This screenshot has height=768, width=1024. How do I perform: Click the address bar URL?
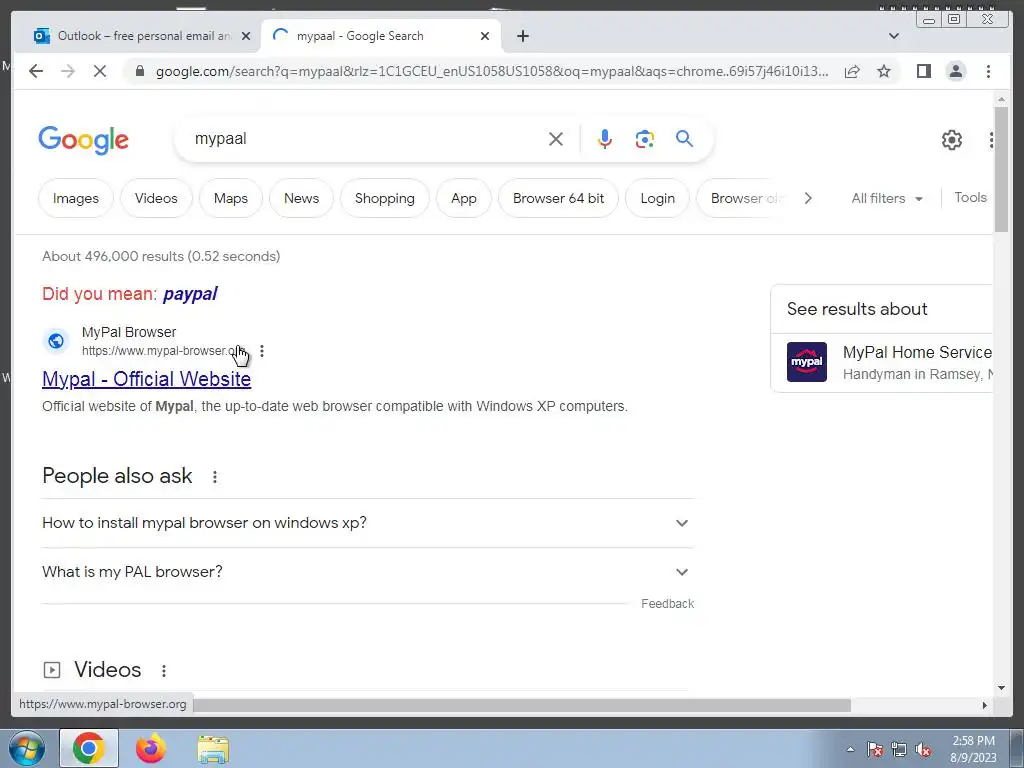492,71
